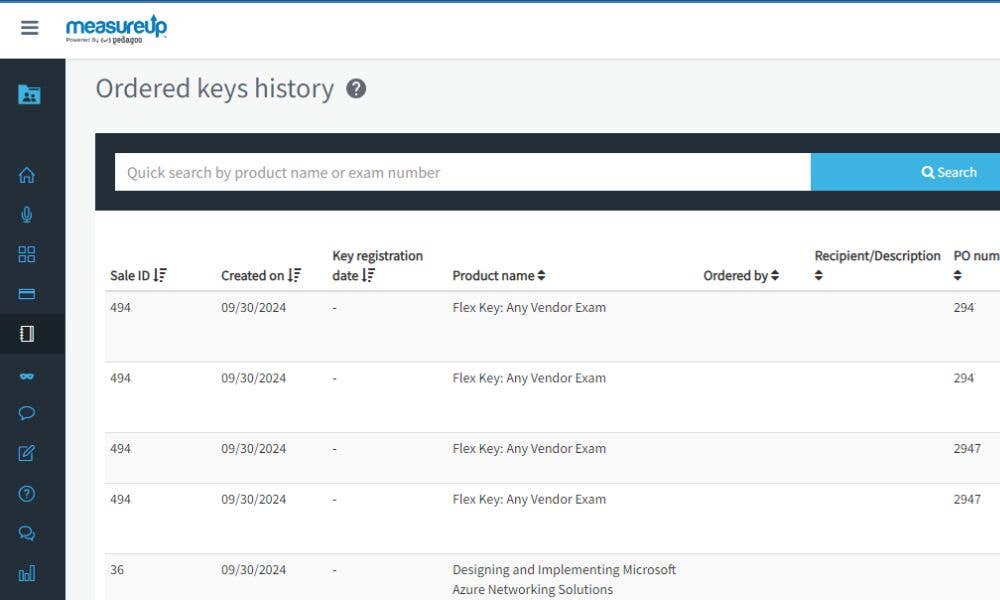
Task: Open the help icon beside Ordered keys history
Action: click(x=356, y=89)
